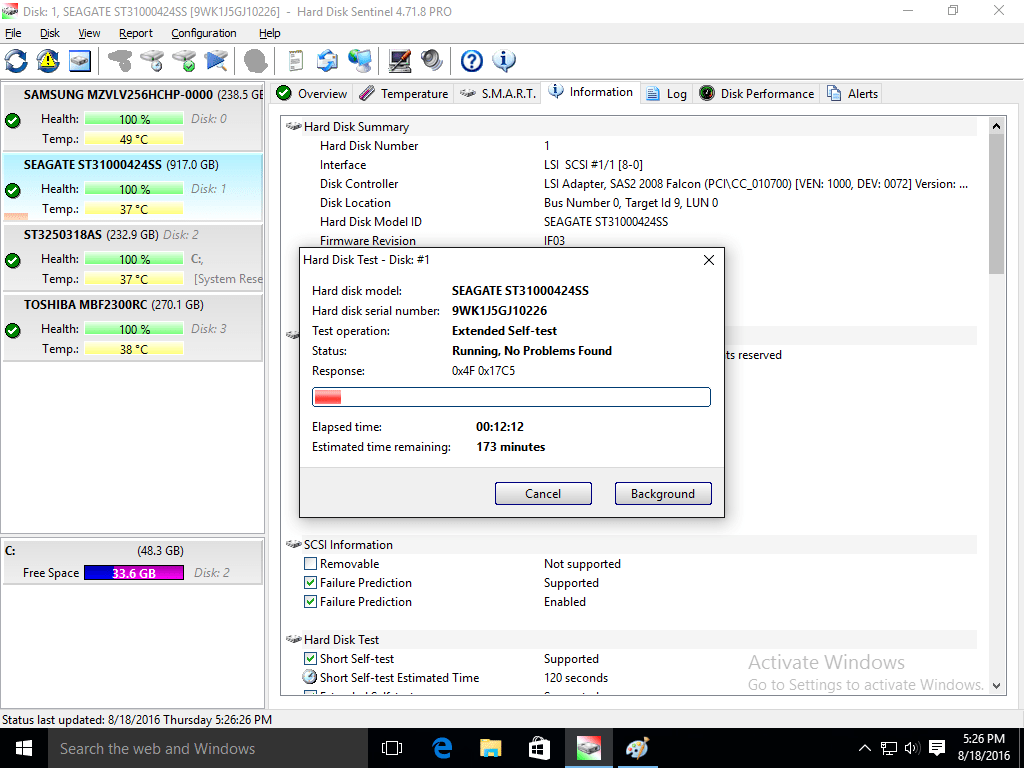Viewport: 1024px width, 768px height.
Task: Toggle Failure Prediction Supported checkbox
Action: (311, 583)
